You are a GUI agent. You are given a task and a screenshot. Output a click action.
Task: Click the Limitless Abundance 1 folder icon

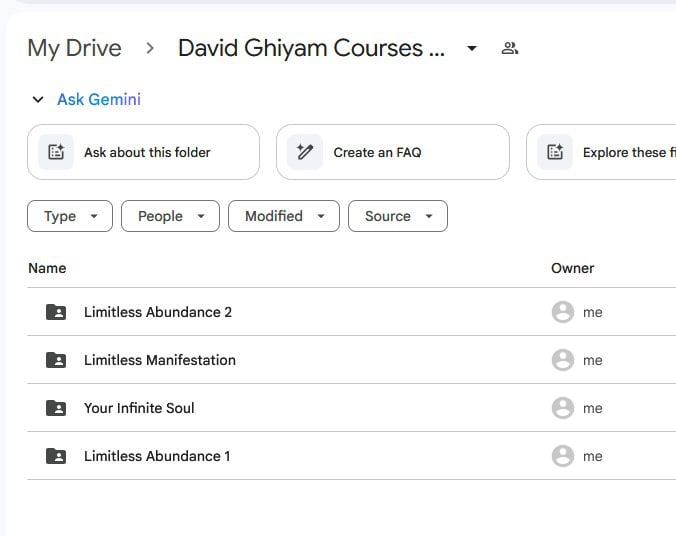57,456
